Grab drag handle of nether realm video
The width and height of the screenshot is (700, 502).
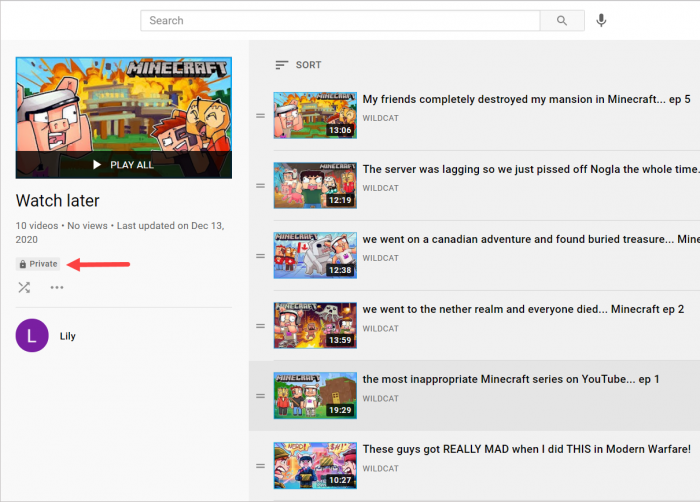260,326
